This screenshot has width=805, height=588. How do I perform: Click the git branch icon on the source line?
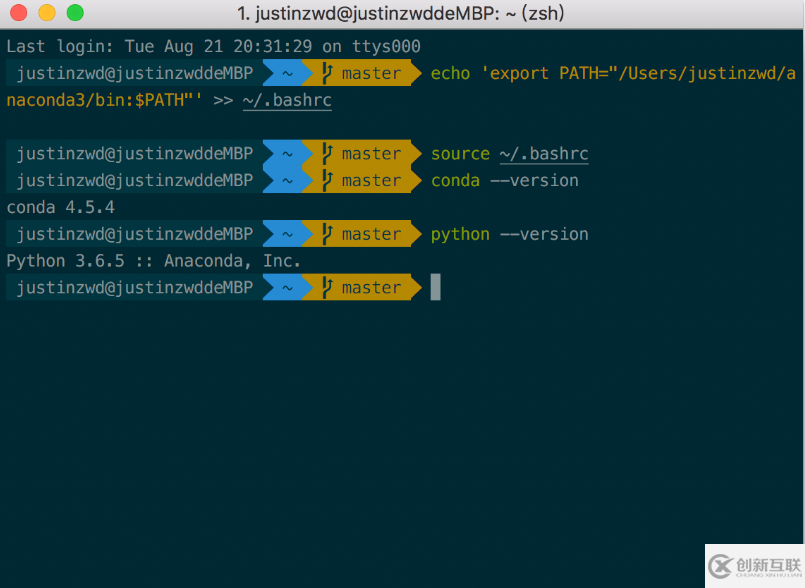pos(327,154)
